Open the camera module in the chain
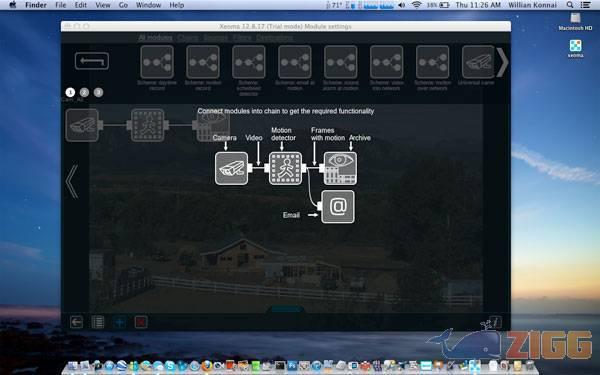600x375 pixels. point(82,125)
